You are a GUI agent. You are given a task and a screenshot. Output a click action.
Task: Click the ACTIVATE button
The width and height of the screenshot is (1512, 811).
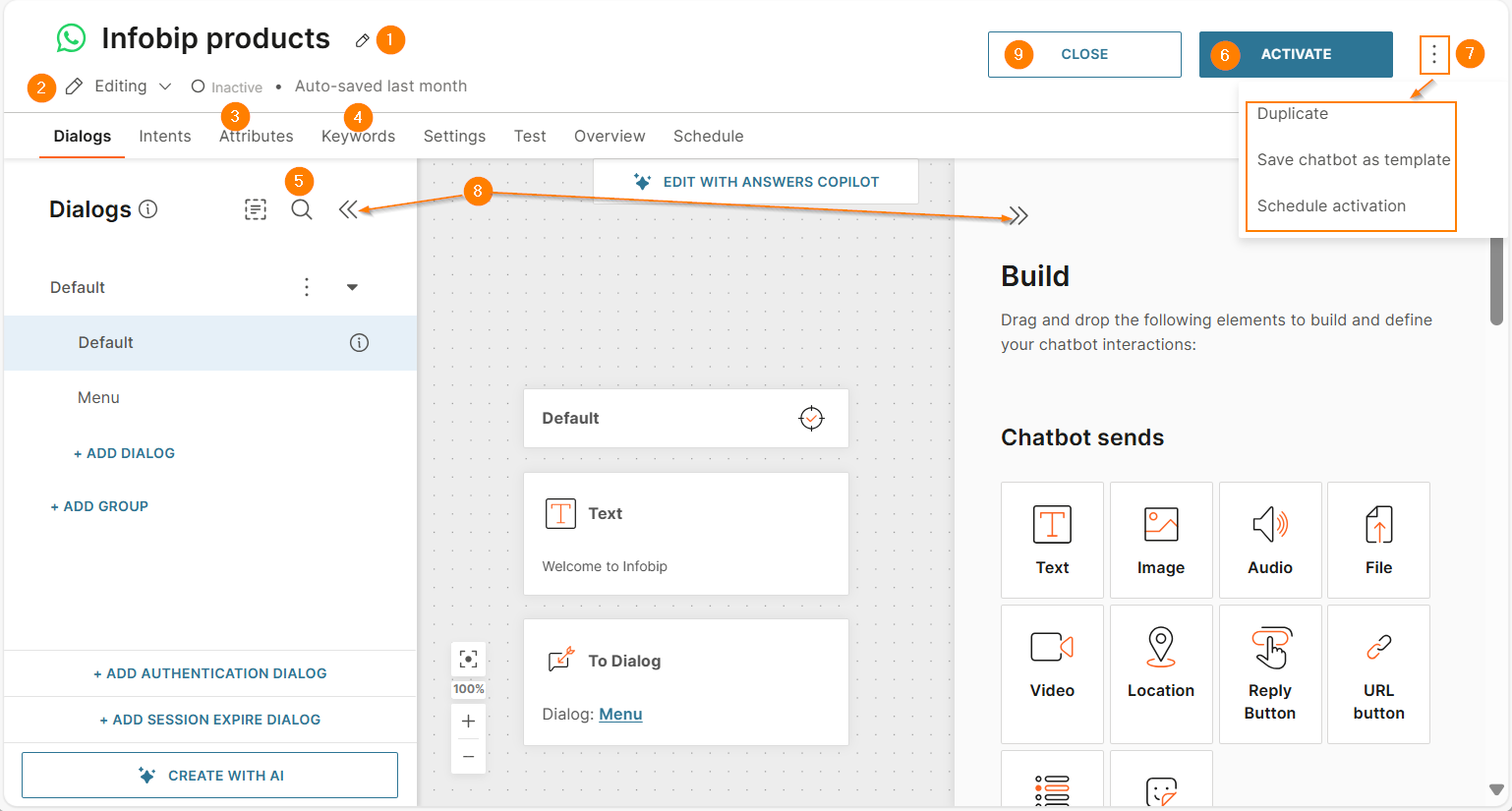pos(1296,54)
